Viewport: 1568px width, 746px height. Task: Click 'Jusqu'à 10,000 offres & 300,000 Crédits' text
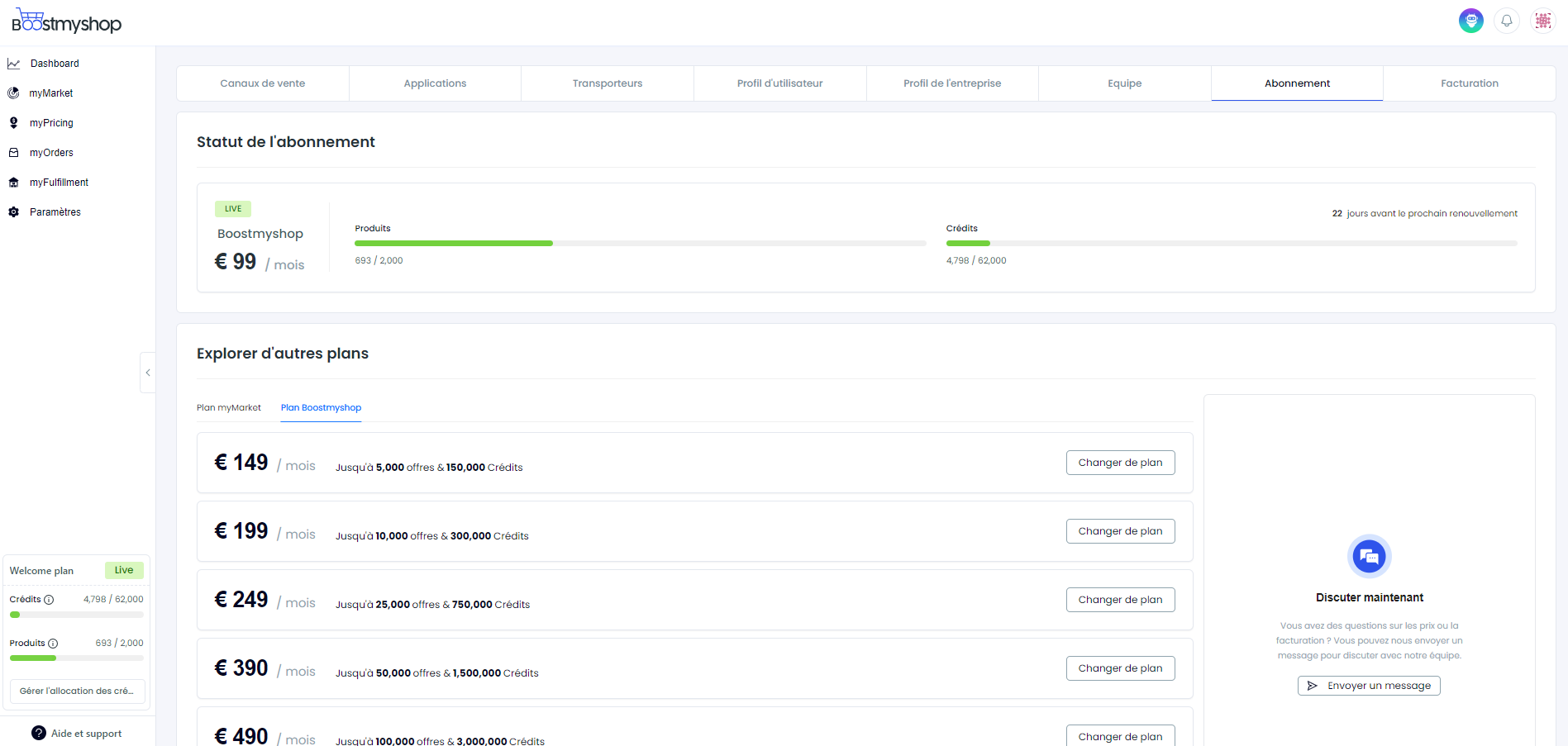pos(432,536)
